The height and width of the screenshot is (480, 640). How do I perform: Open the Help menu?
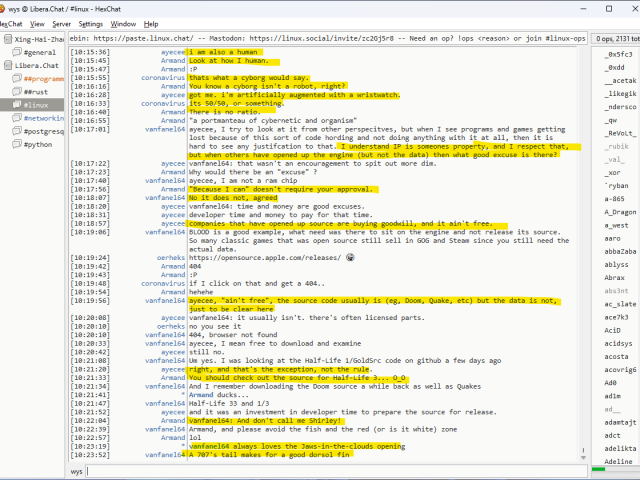point(151,23)
